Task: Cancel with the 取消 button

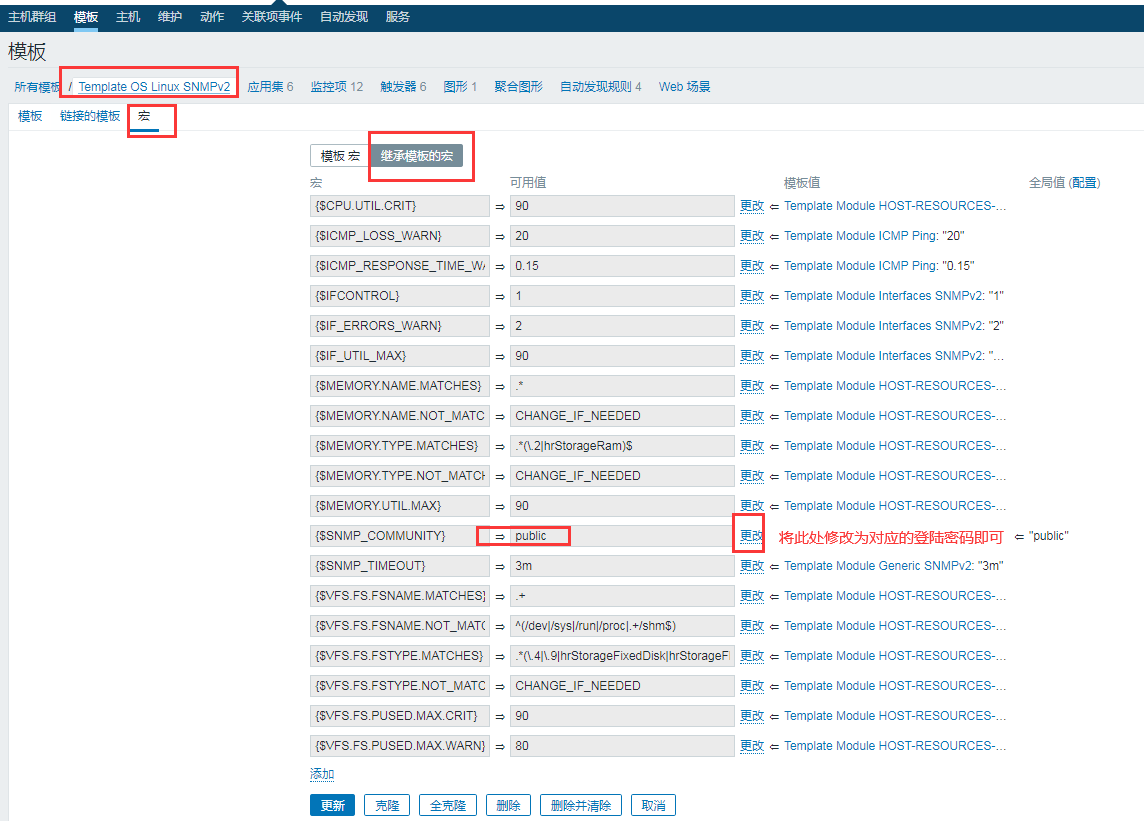Action: [x=653, y=805]
